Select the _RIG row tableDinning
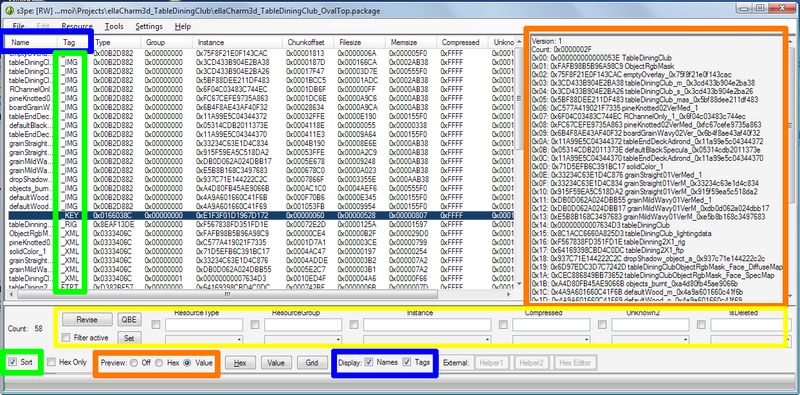The image size is (800, 395). point(261,224)
